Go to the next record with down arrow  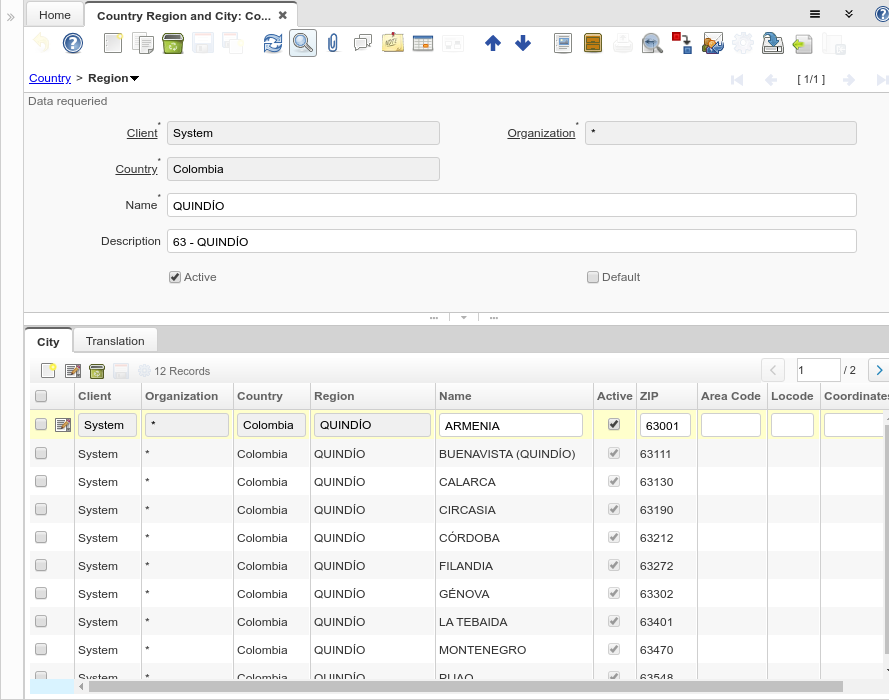pos(523,43)
